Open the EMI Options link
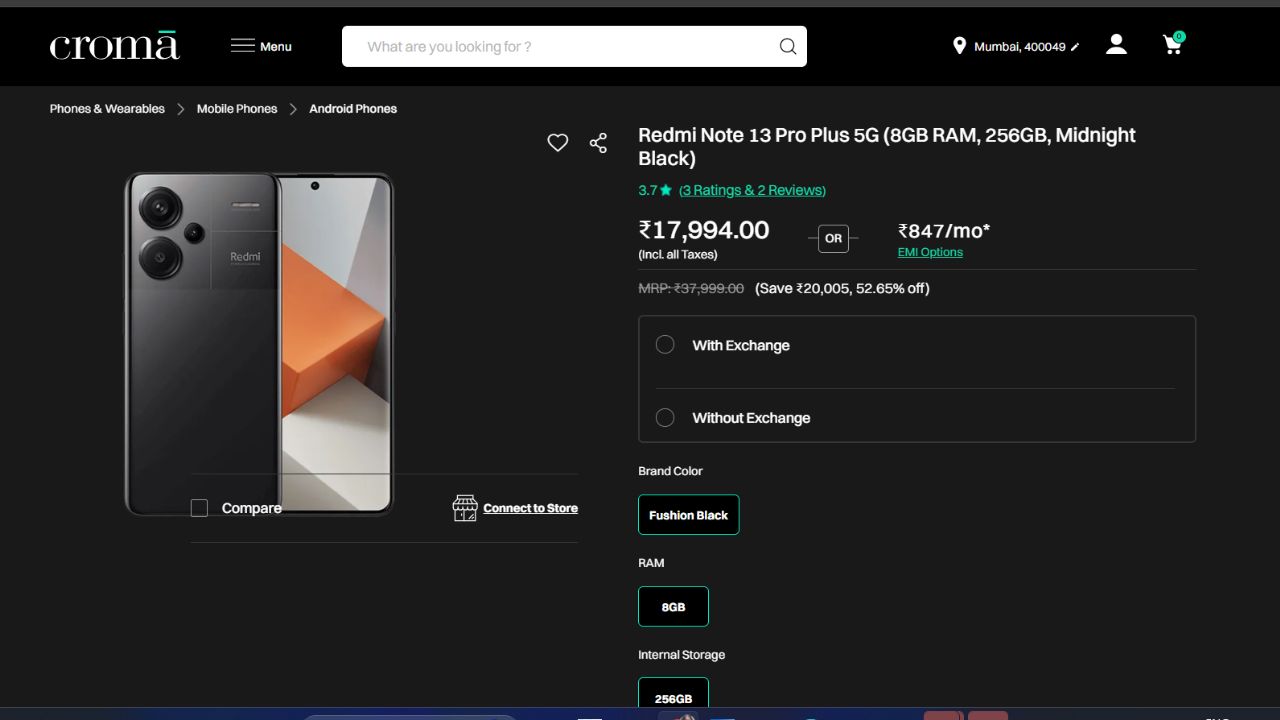 click(x=930, y=252)
